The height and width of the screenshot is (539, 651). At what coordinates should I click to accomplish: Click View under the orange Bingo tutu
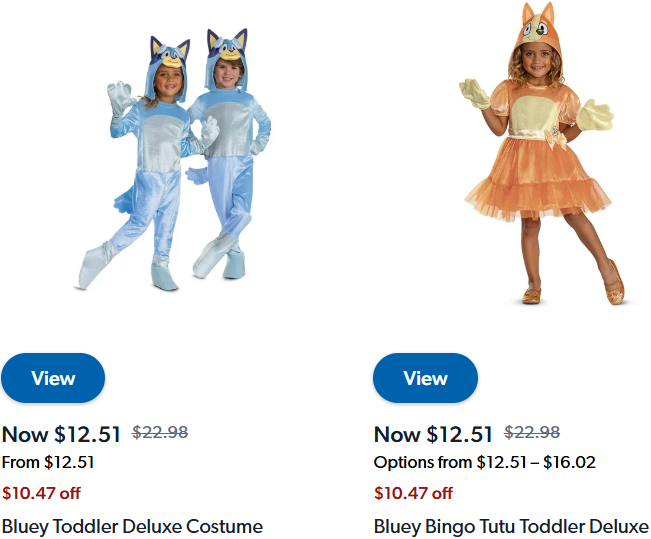pos(425,378)
